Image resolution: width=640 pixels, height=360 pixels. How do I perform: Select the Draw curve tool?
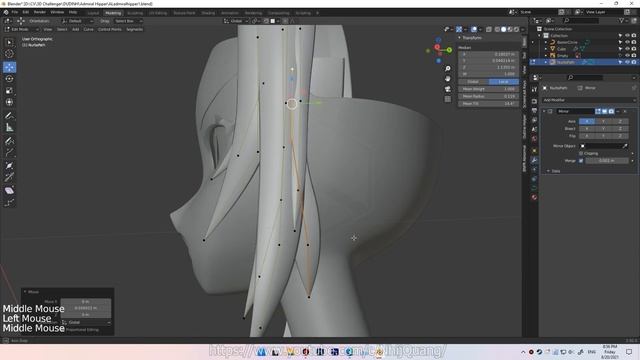point(9,141)
